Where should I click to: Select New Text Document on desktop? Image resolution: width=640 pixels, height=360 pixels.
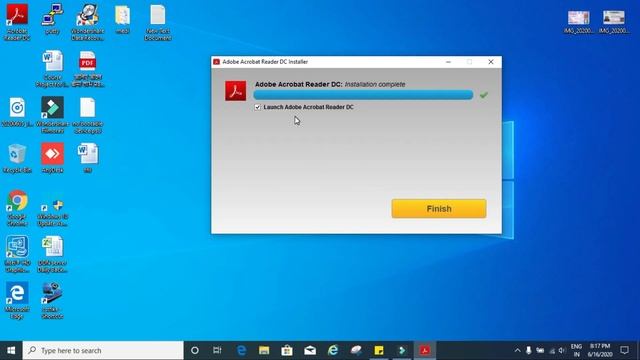[158, 22]
